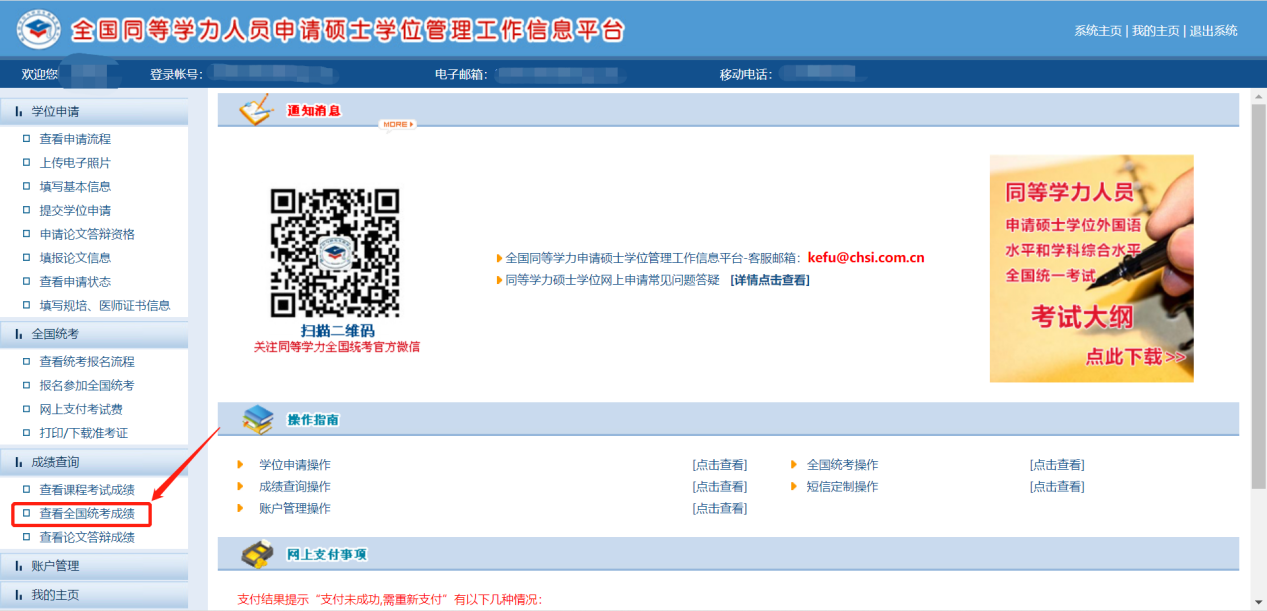Click orange arrow bullet before 学位申请操作
The height and width of the screenshot is (611, 1267).
coord(240,465)
